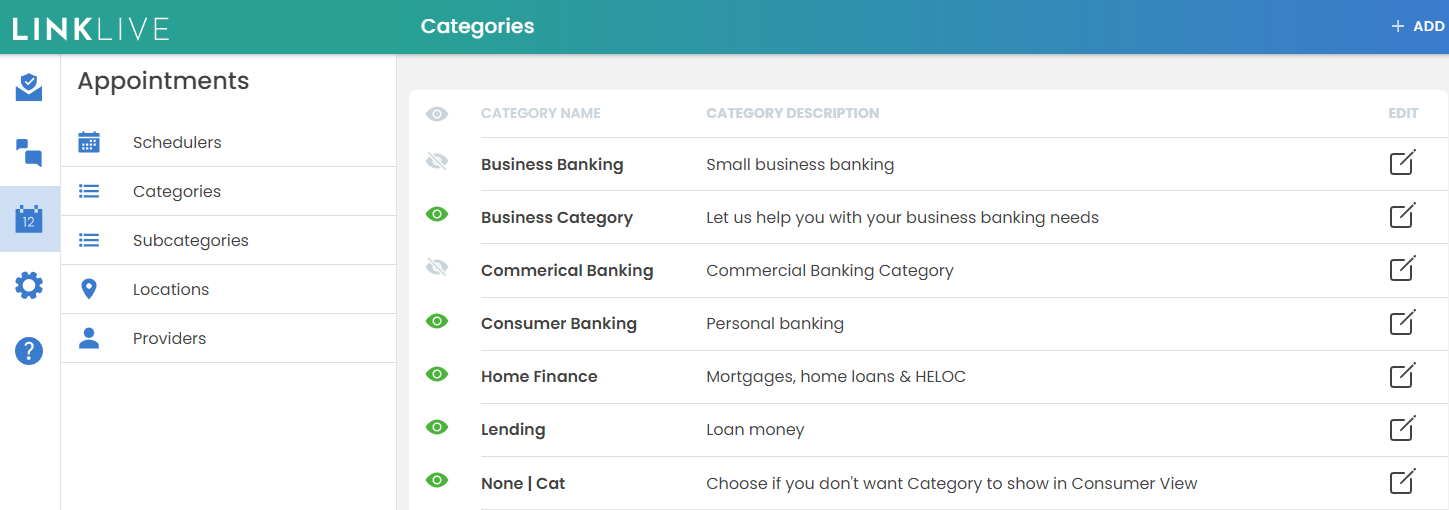Edit the Lending category row
This screenshot has height=510, width=1449.
[x=1403, y=428]
